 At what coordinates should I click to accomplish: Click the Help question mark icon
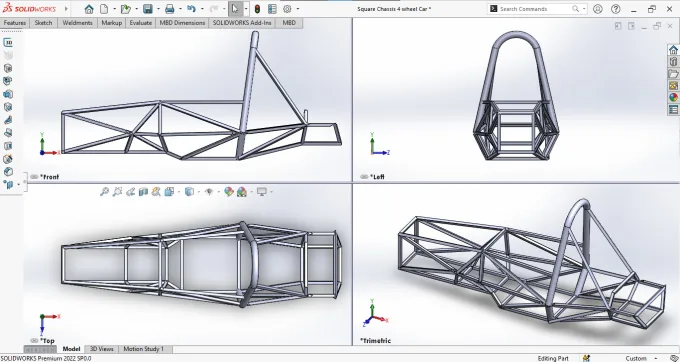[x=615, y=9]
